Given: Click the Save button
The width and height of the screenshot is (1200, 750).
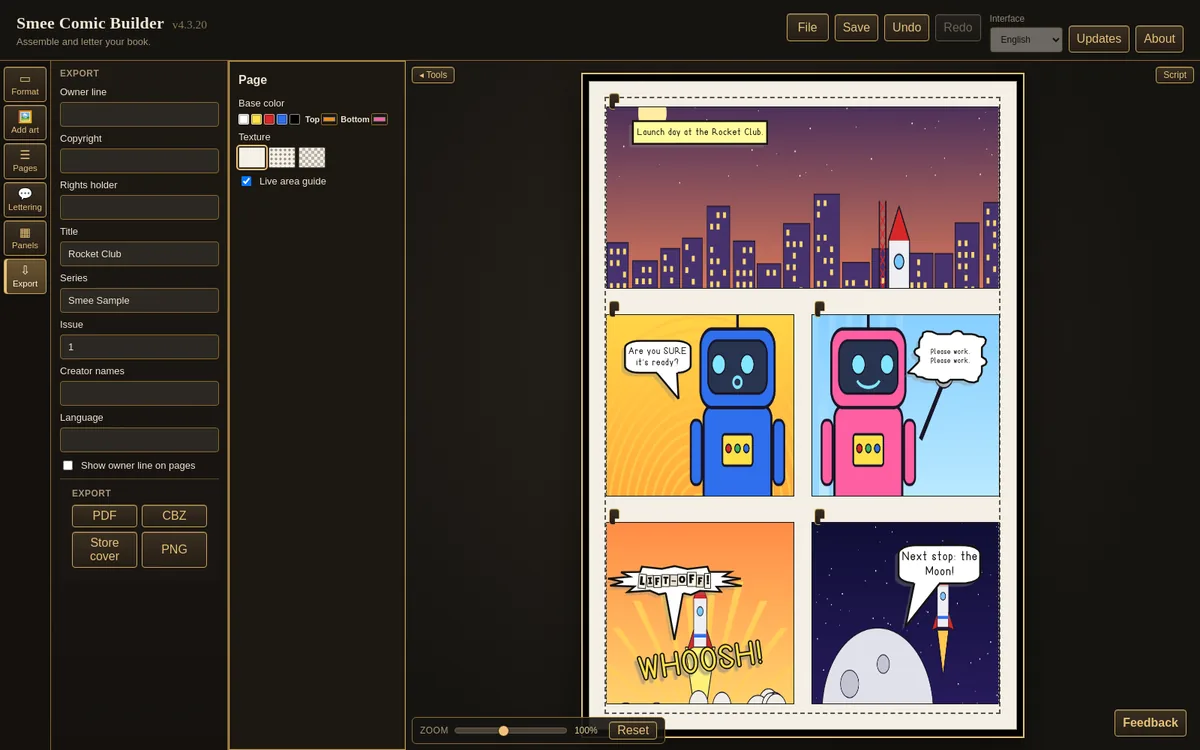Looking at the screenshot, I should tap(856, 27).
